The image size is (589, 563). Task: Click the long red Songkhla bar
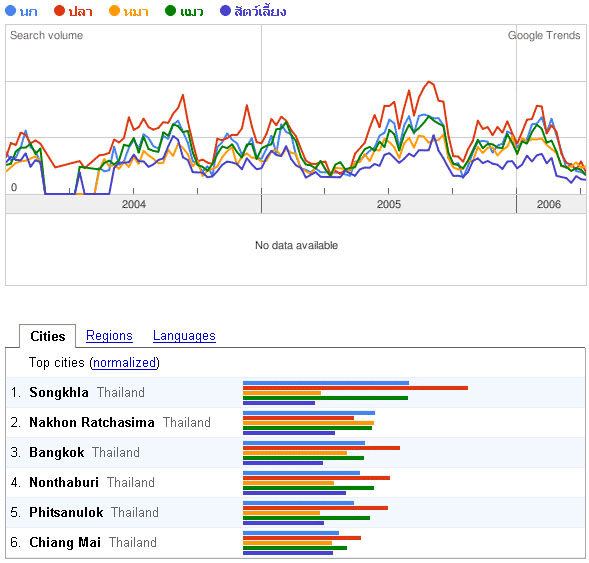[355, 388]
